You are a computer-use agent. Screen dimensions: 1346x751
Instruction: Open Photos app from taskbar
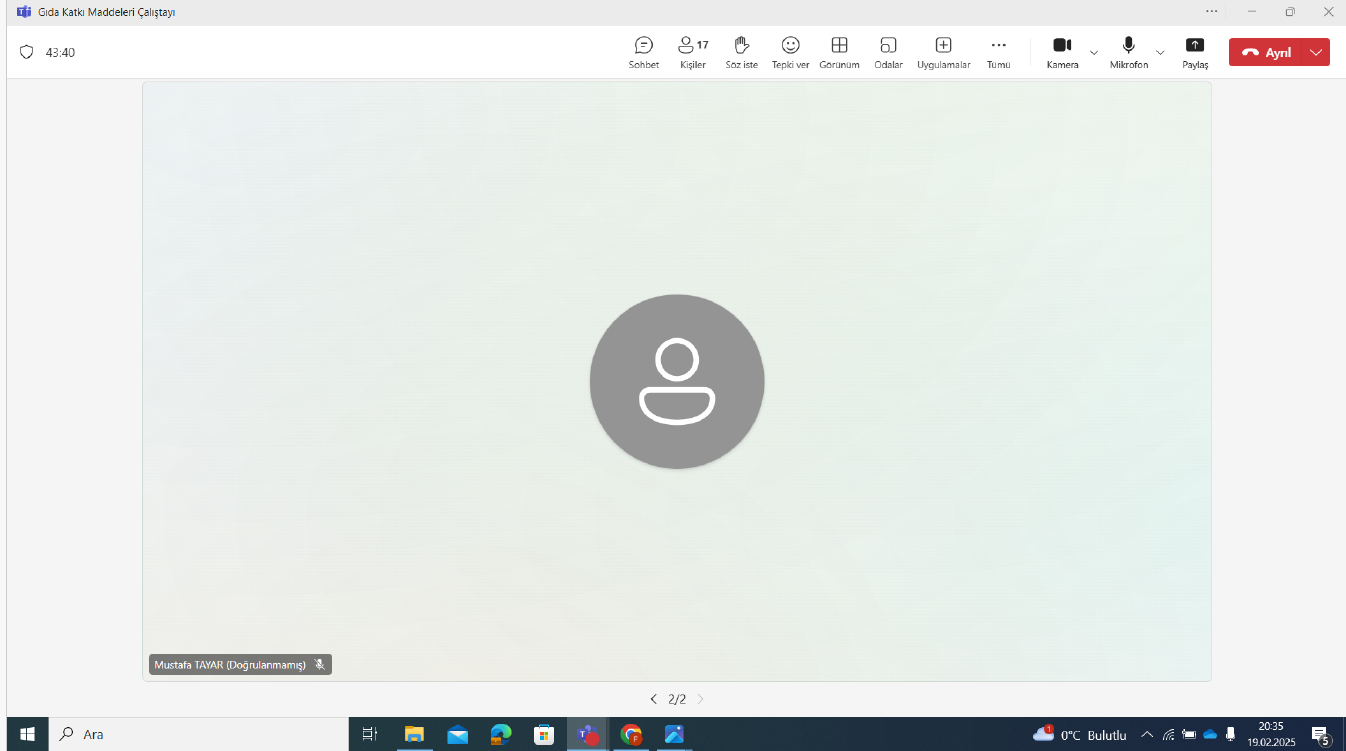click(x=674, y=734)
